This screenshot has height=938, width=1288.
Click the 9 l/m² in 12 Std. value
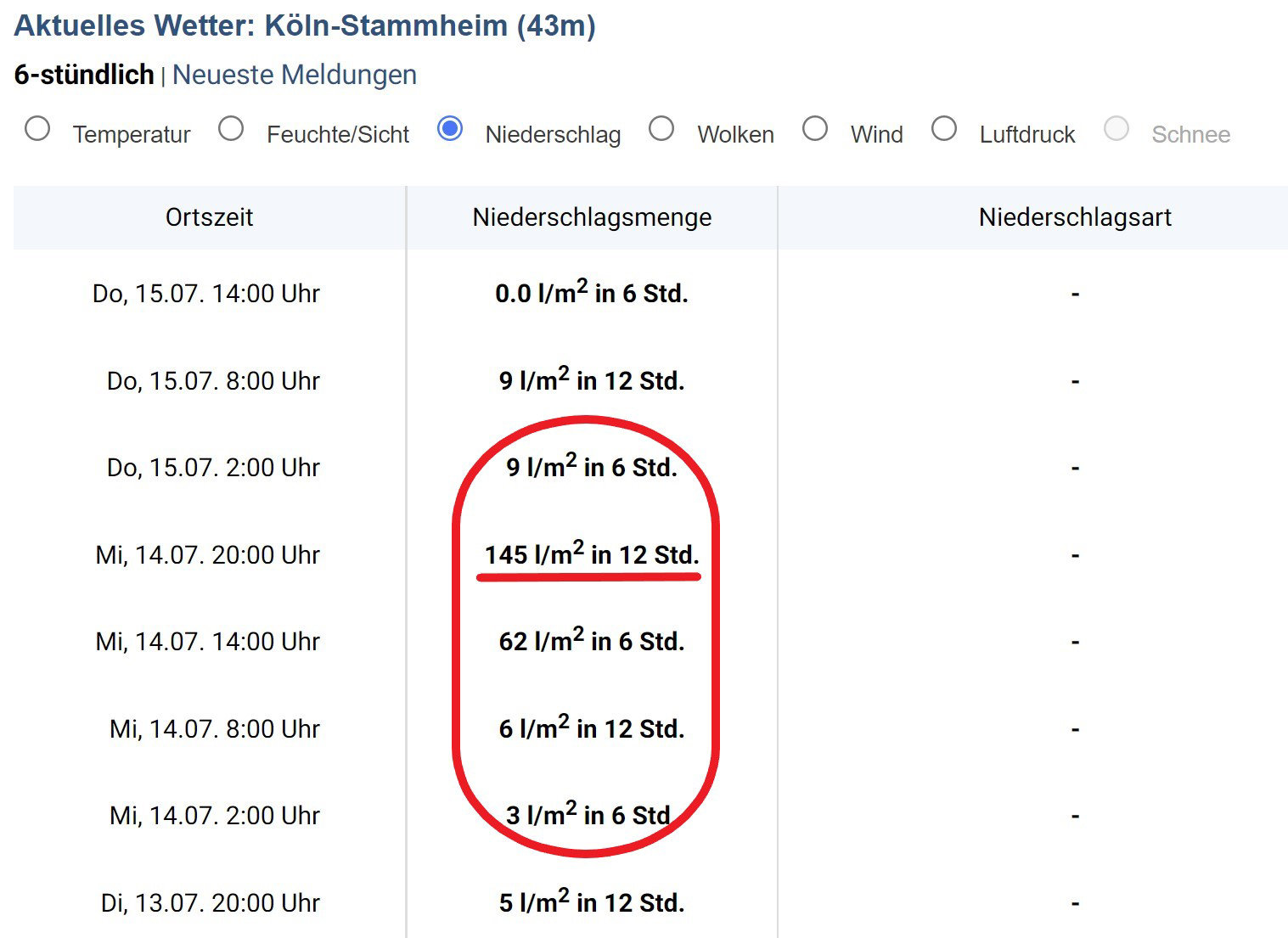[x=592, y=379]
